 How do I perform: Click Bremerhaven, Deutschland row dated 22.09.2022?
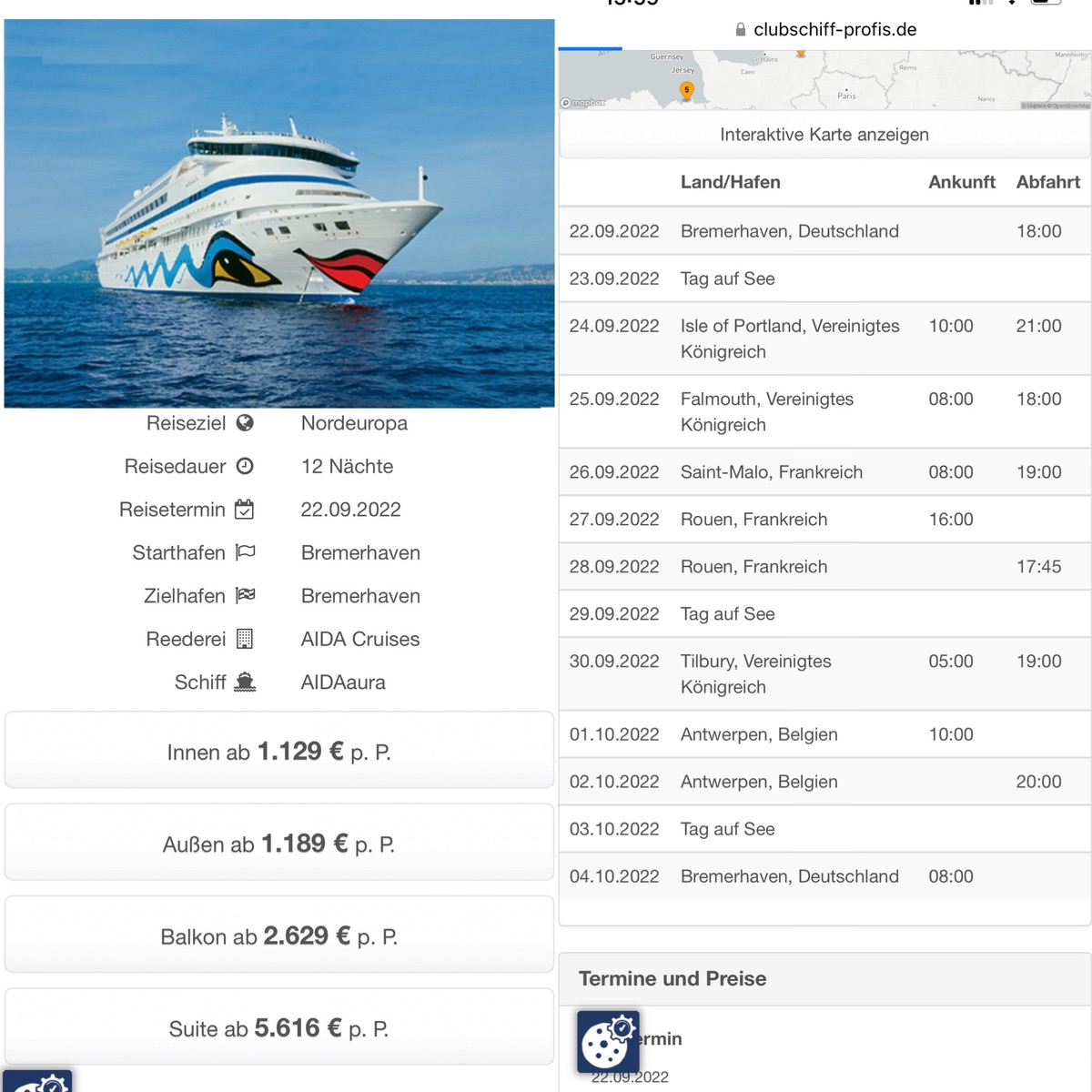(x=824, y=231)
